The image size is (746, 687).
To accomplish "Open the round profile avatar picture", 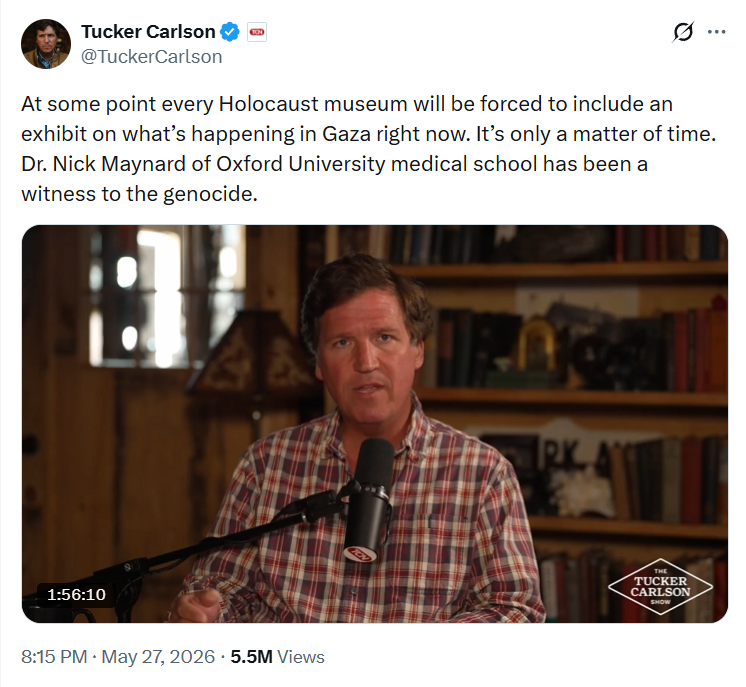I will (46, 44).
